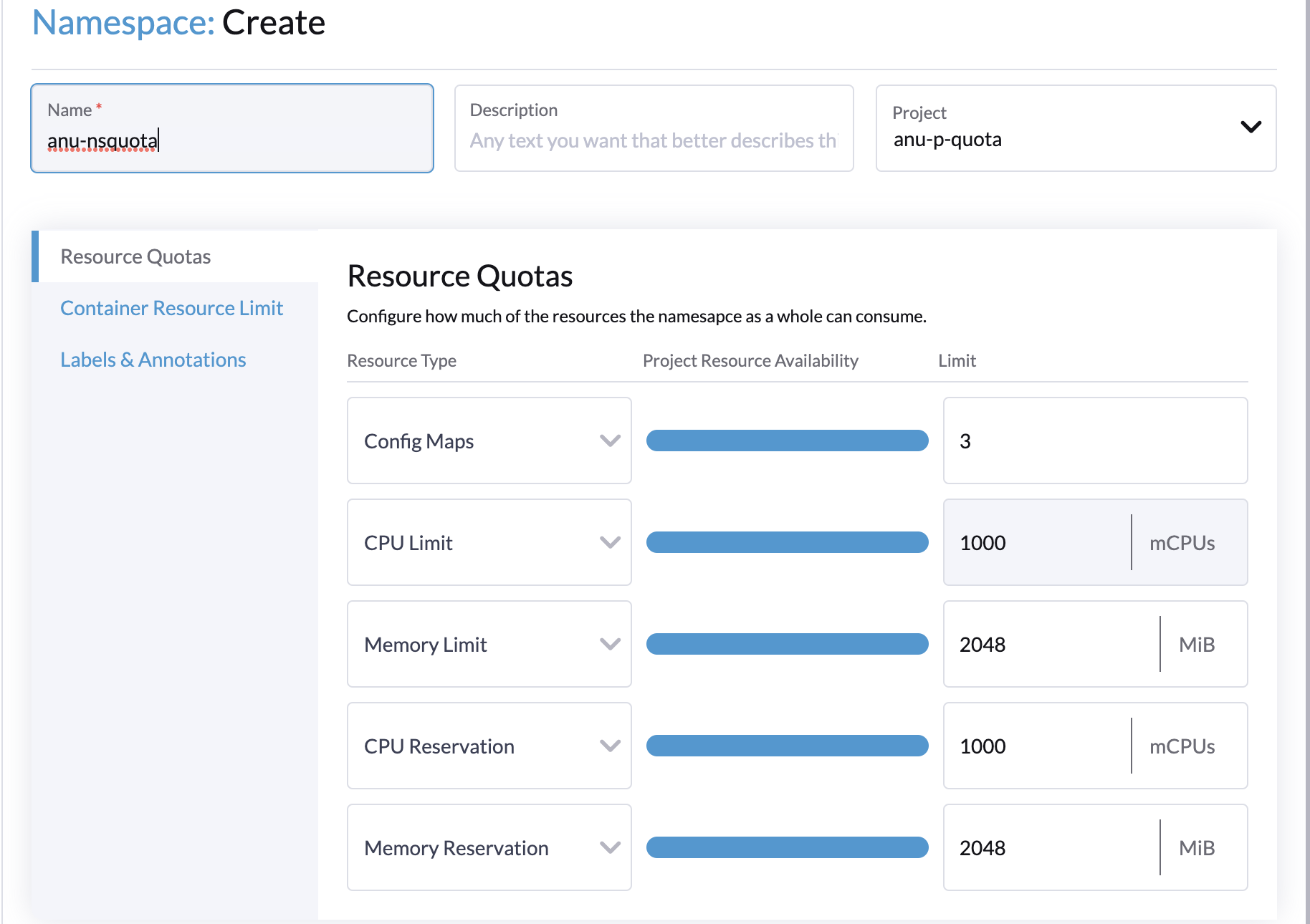Click the mCPUs unit label beside CPU Limit
Screen dimensions: 1310x924
click(1182, 542)
